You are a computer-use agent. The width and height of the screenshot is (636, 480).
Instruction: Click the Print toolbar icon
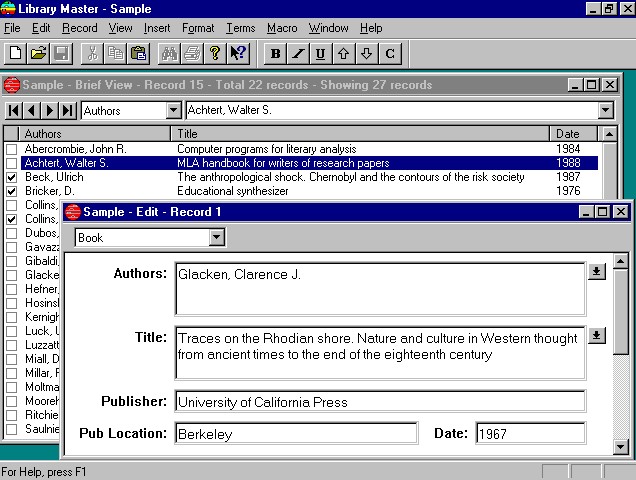[x=192, y=54]
